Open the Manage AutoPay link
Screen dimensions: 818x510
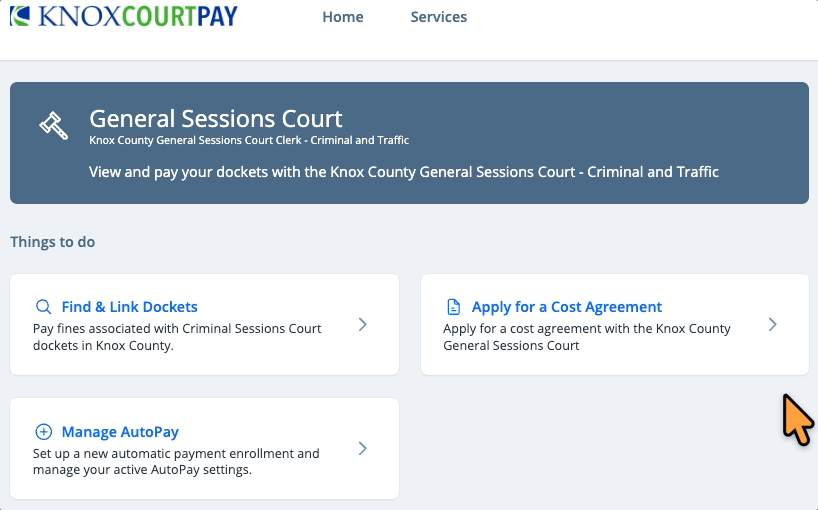120,432
